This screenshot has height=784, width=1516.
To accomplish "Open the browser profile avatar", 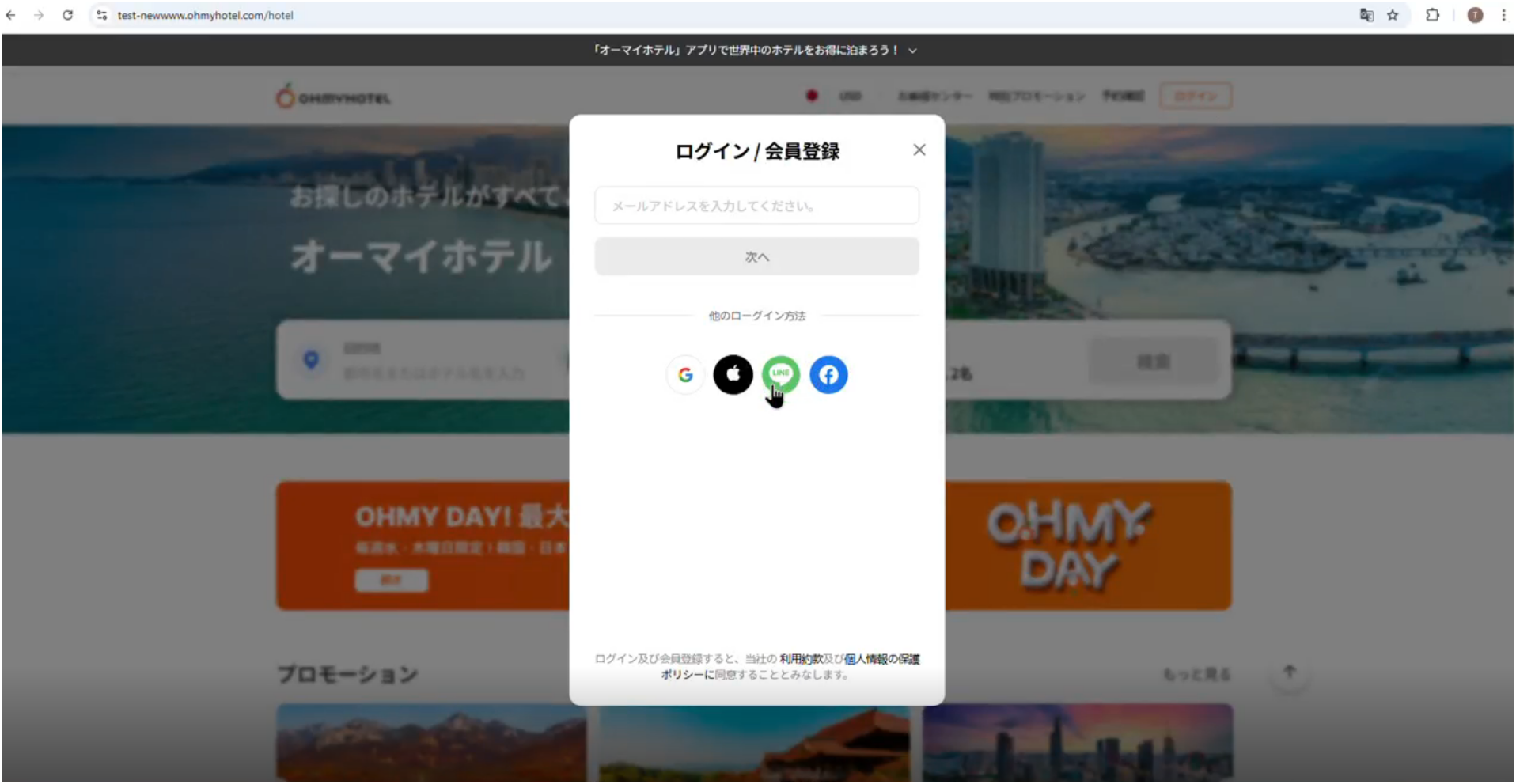I will [1475, 15].
